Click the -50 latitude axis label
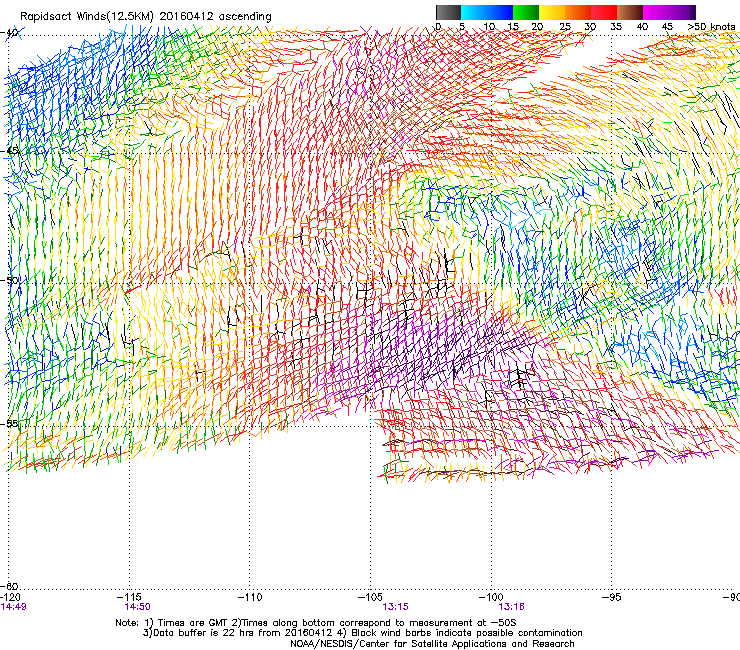Image resolution: width=740 pixels, height=650 pixels. (x=10, y=280)
